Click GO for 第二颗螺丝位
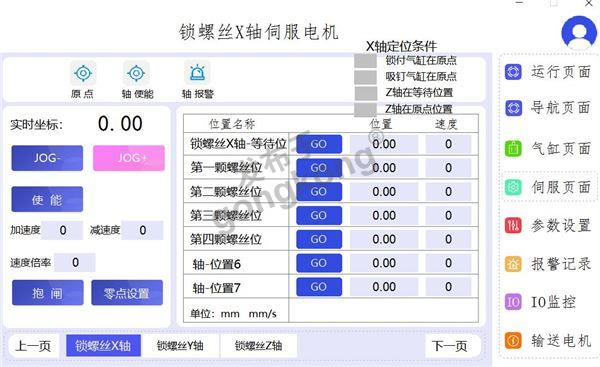 click(319, 191)
